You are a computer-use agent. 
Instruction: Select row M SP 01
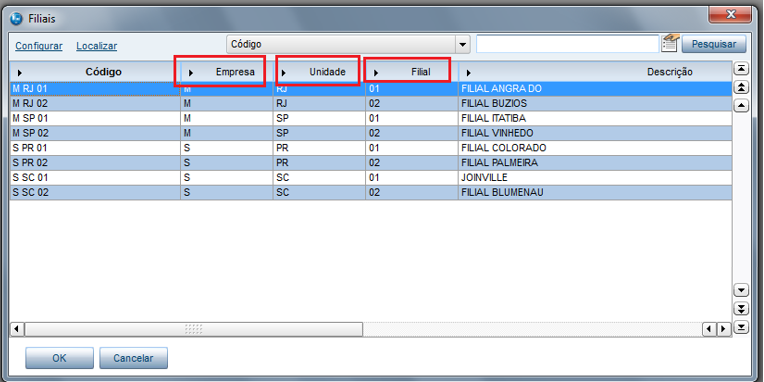[x=371, y=118]
